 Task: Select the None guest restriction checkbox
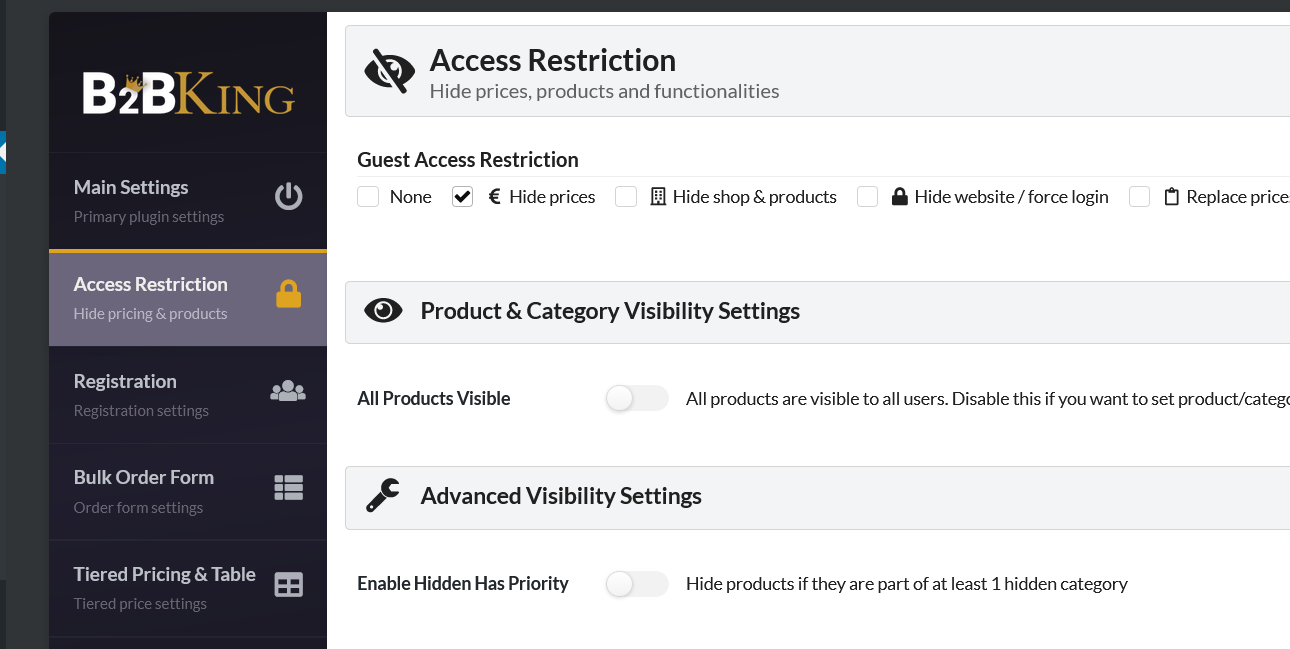coord(367,196)
